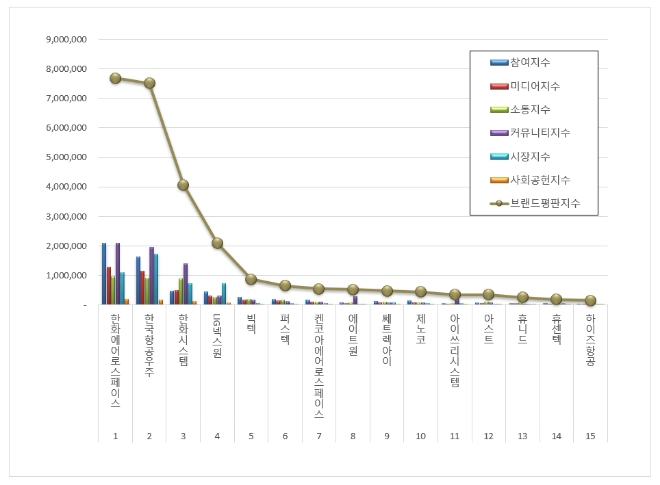Click the blue 참여지수 bar of 한화에어로스페이스
Image resolution: width=660 pixels, height=485 pixels.
104,273
